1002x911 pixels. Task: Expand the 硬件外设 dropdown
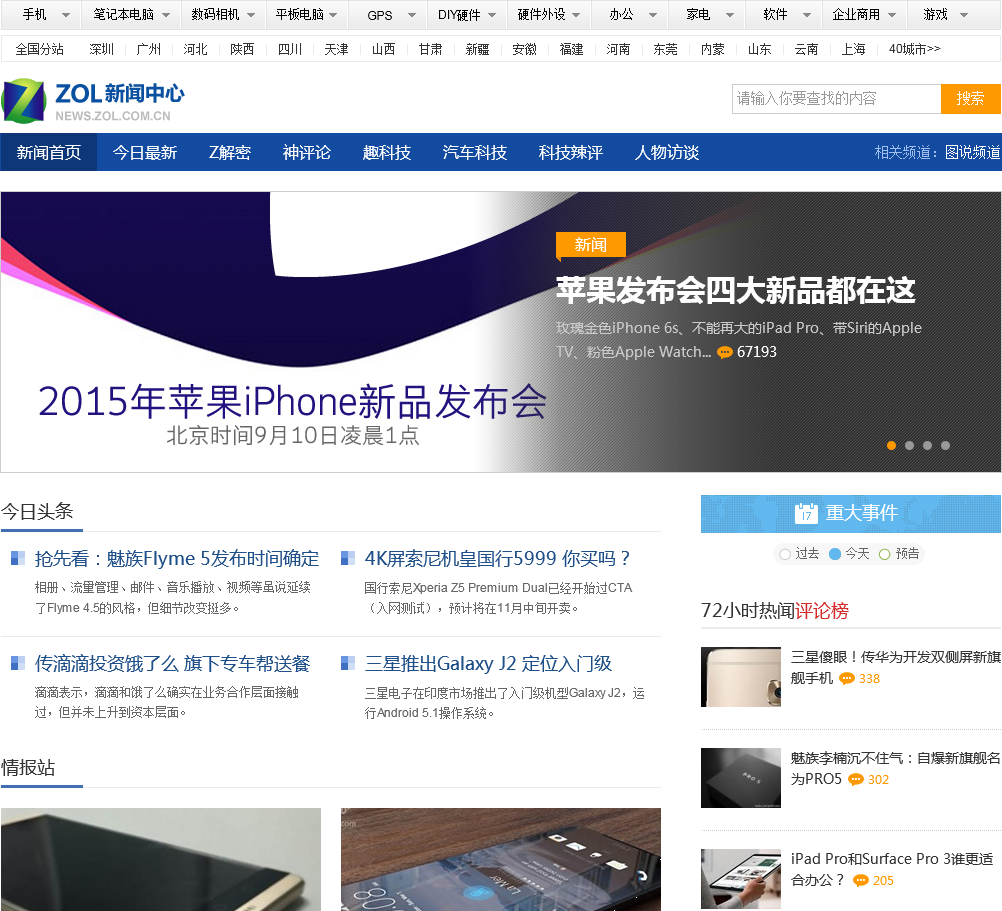click(576, 15)
